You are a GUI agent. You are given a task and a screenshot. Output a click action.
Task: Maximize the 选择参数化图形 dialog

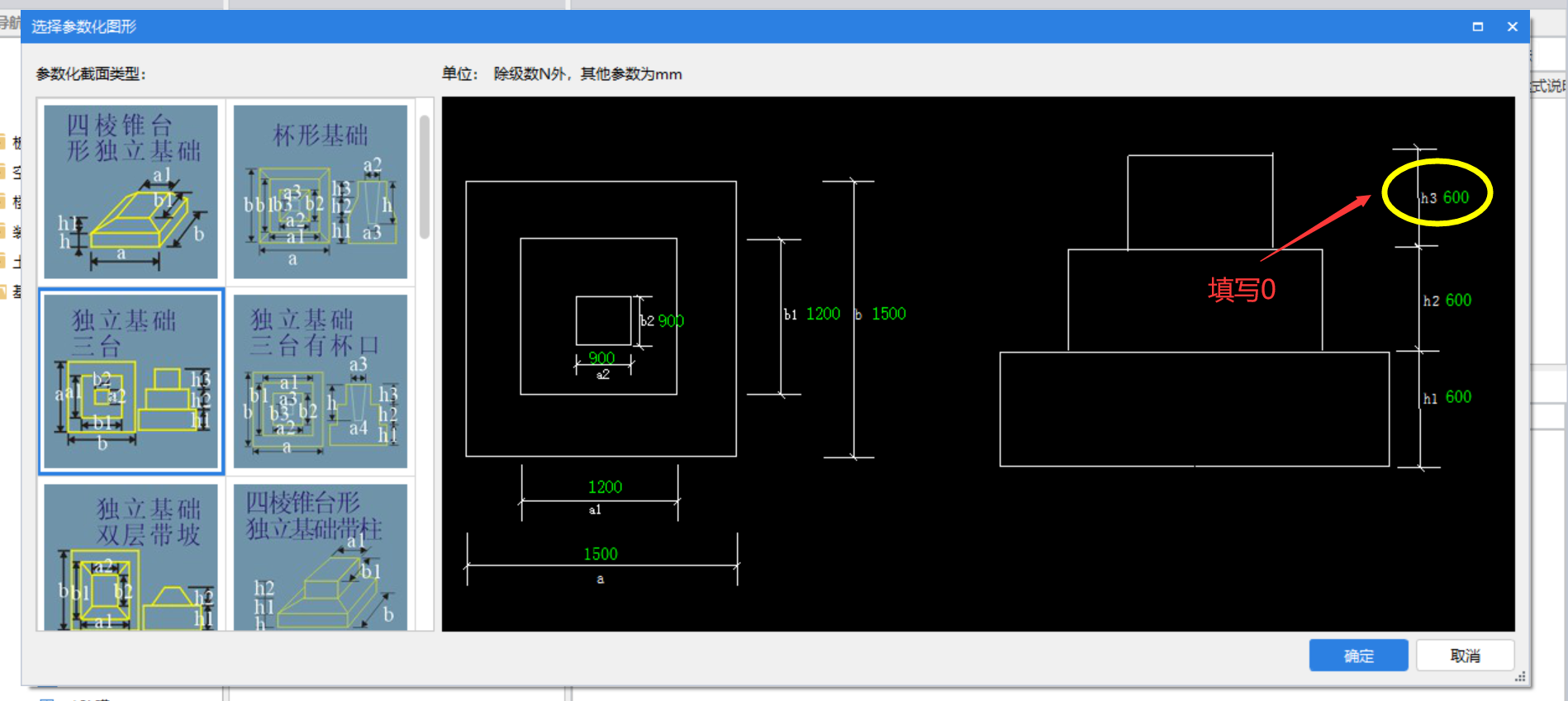click(1478, 26)
